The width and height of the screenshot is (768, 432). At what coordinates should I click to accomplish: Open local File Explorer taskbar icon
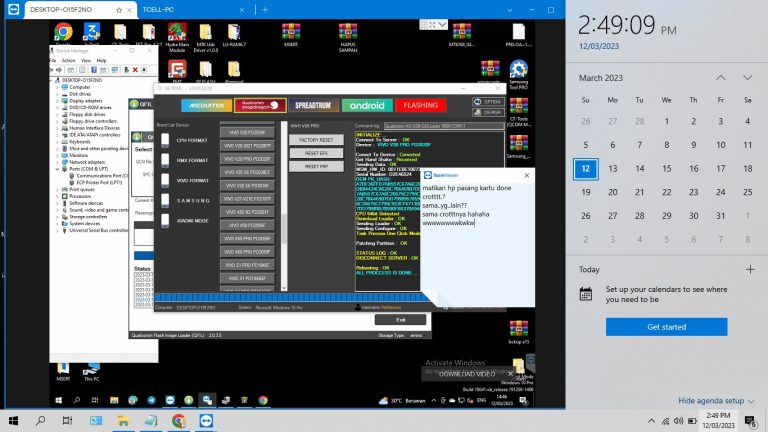[x=123, y=421]
